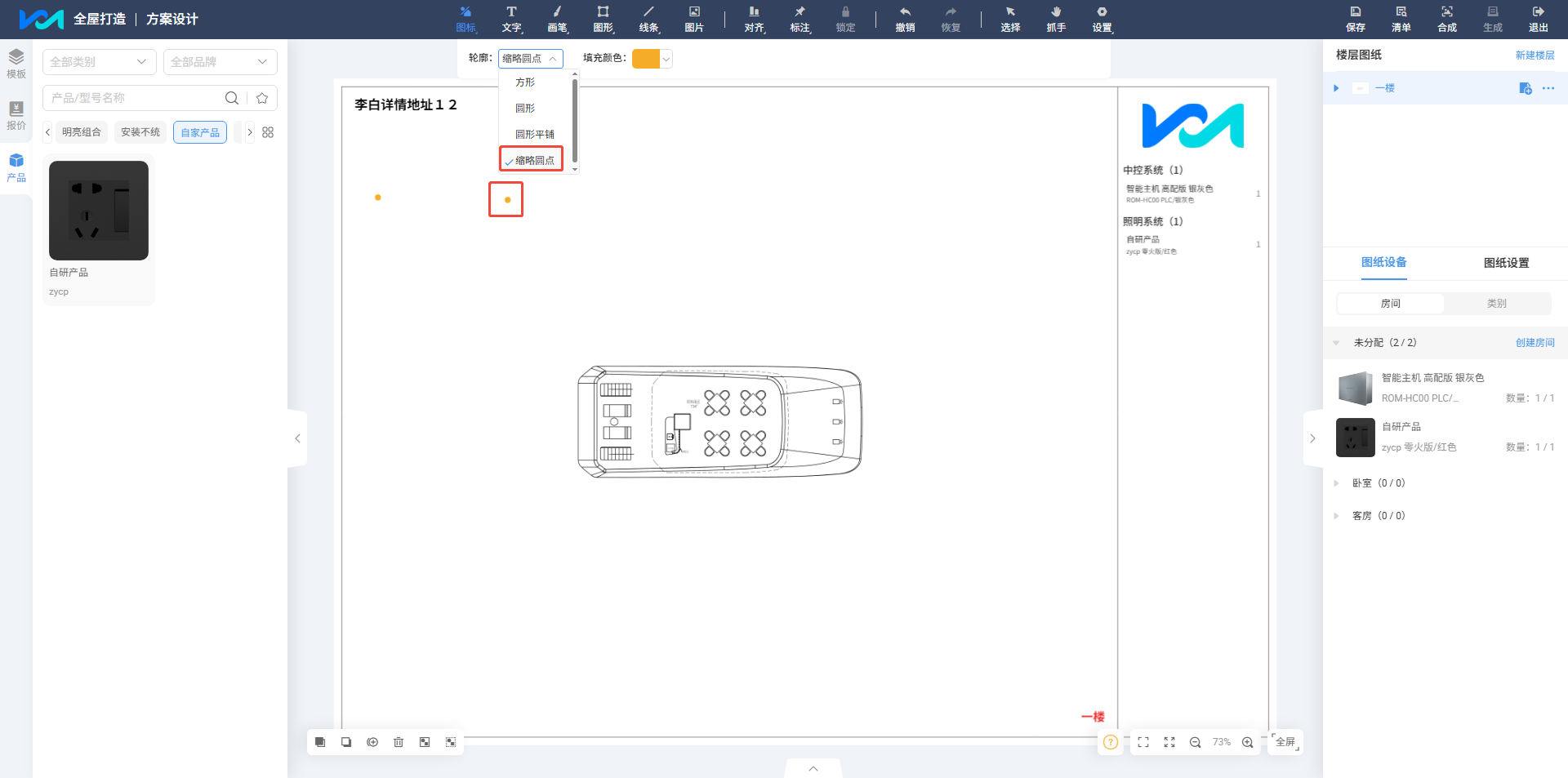Expand the bottom drawer chevron
Image resolution: width=1568 pixels, height=778 pixels.
coord(813,768)
